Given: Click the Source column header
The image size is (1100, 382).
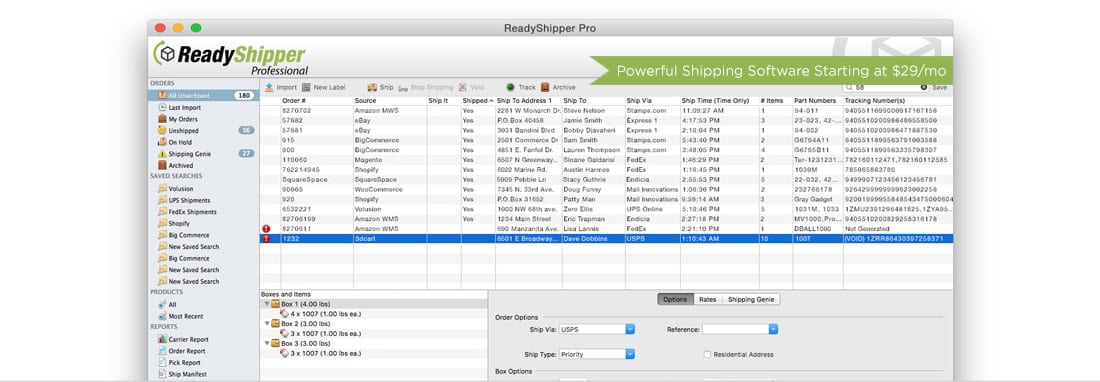Looking at the screenshot, I should click(x=390, y=101).
